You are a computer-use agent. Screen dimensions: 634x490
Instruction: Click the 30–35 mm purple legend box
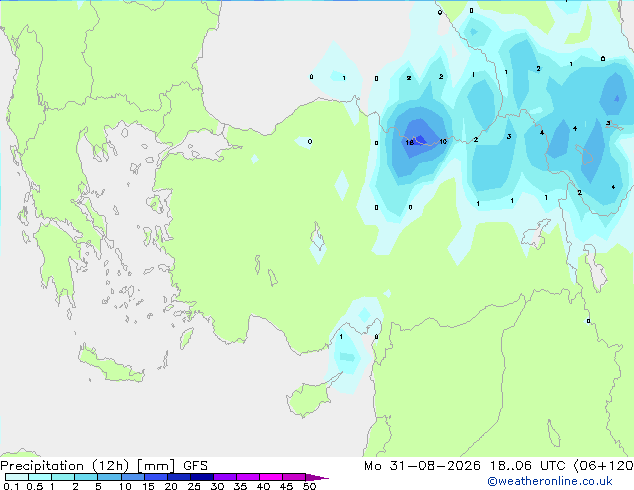click(x=224, y=477)
